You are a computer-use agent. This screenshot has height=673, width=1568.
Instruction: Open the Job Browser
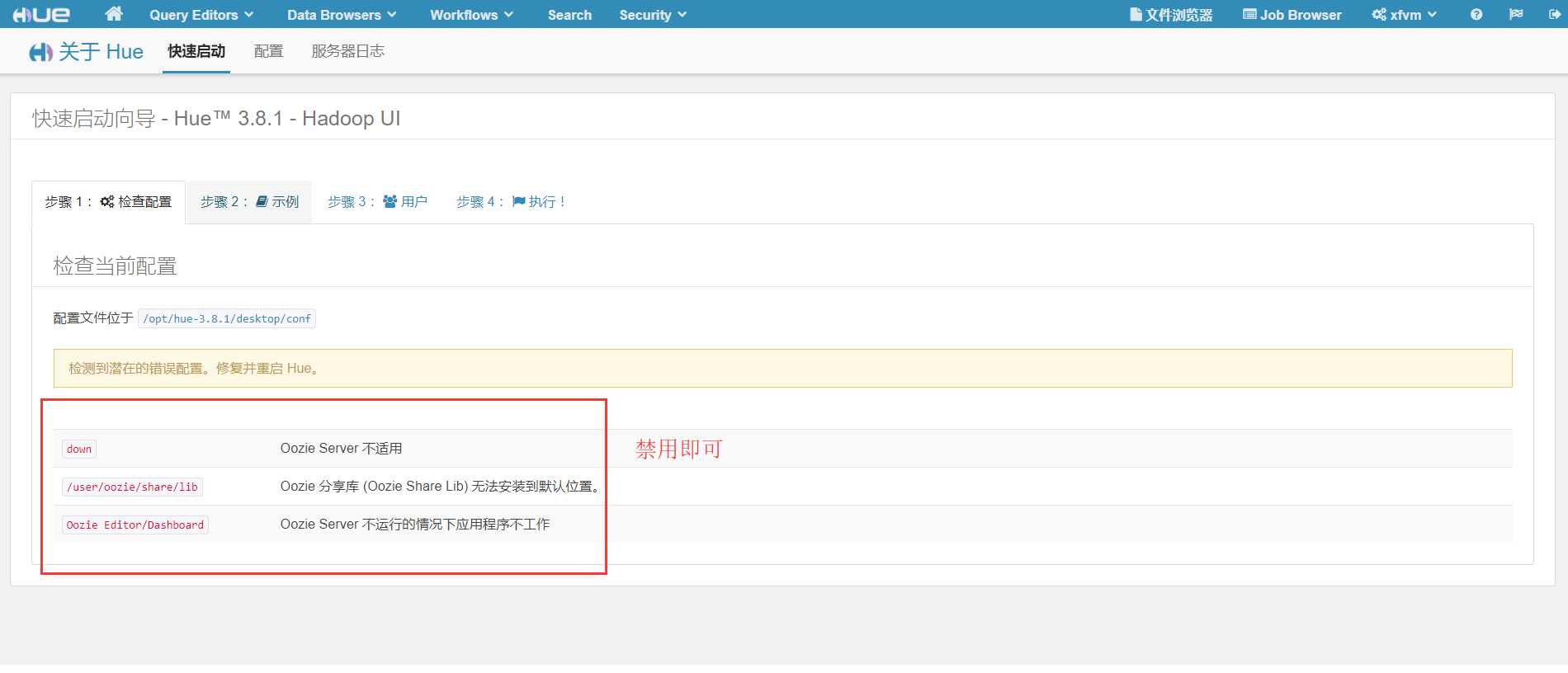[1292, 15]
